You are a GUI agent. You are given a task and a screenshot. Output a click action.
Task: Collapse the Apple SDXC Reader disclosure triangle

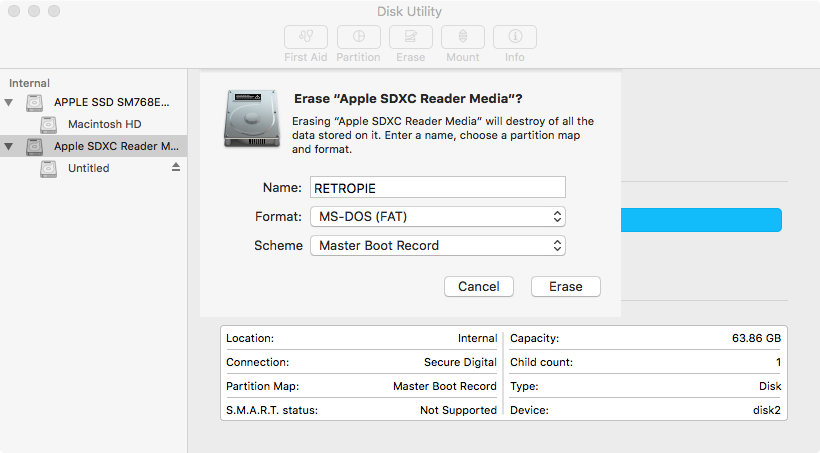click(10, 146)
